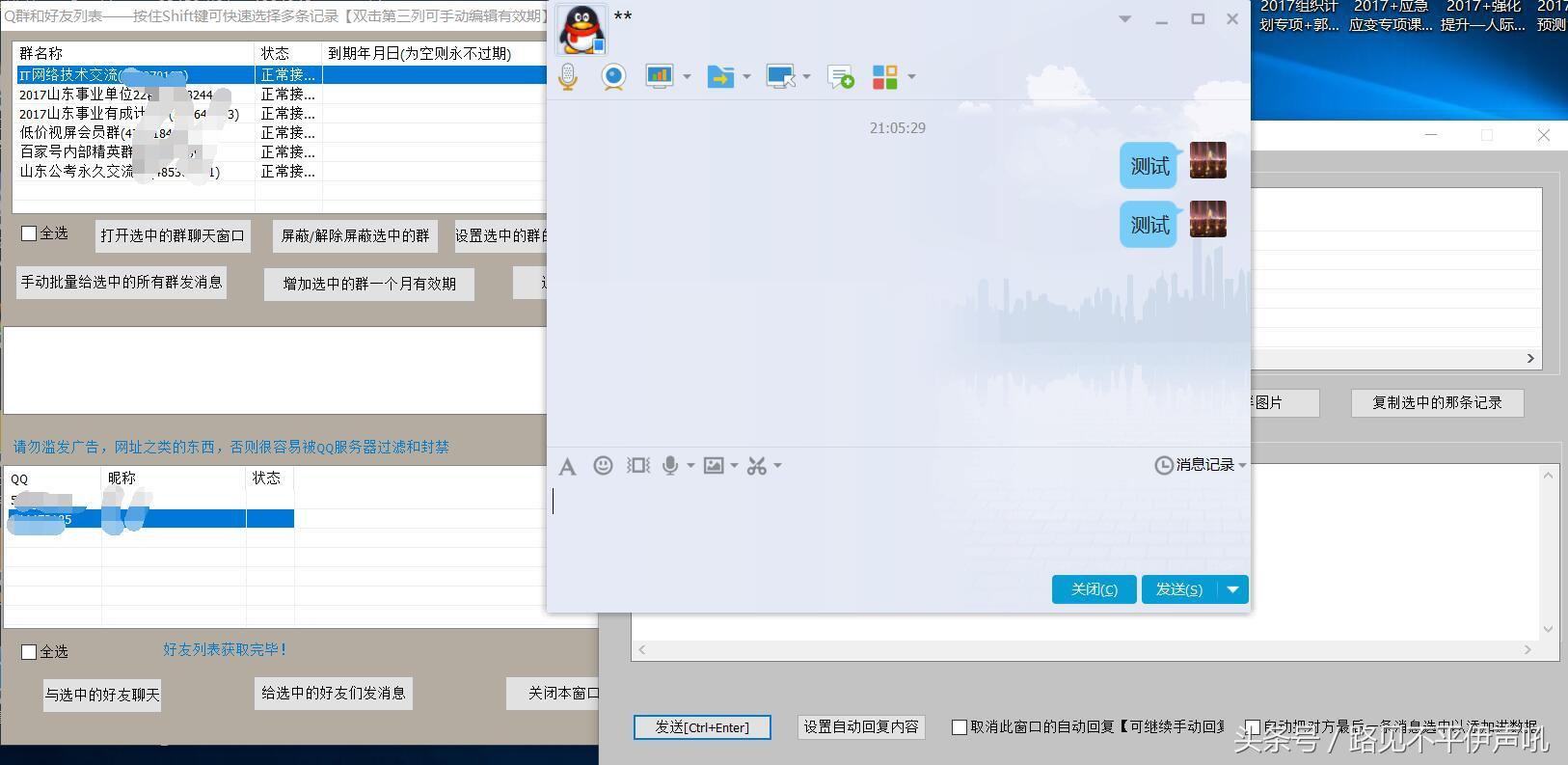The width and height of the screenshot is (1568, 765).
Task: Open remote desktop control icon
Action: tap(781, 76)
